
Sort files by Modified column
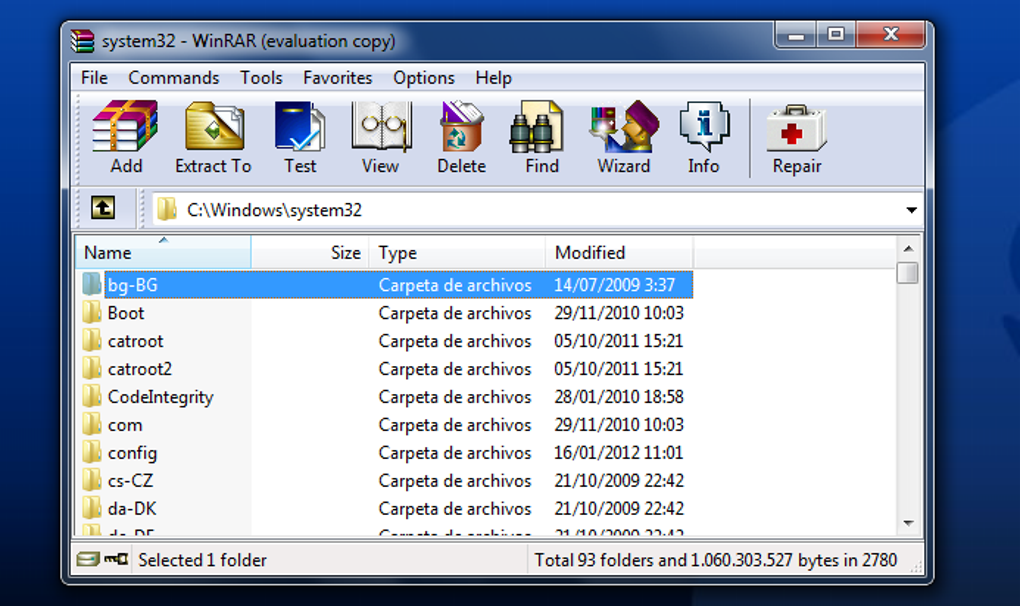[590, 253]
